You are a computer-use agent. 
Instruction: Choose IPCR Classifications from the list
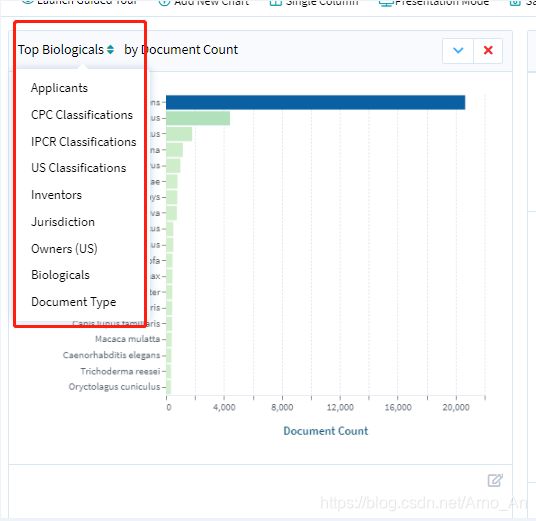click(83, 142)
